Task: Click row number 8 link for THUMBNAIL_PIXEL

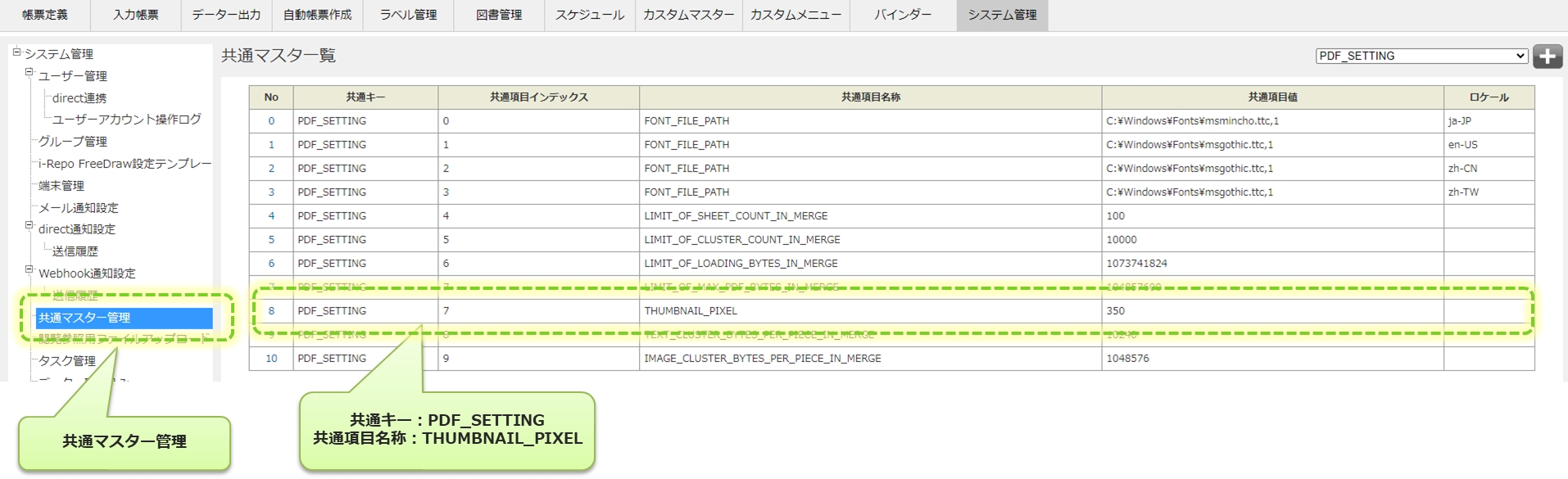Action: pos(271,311)
